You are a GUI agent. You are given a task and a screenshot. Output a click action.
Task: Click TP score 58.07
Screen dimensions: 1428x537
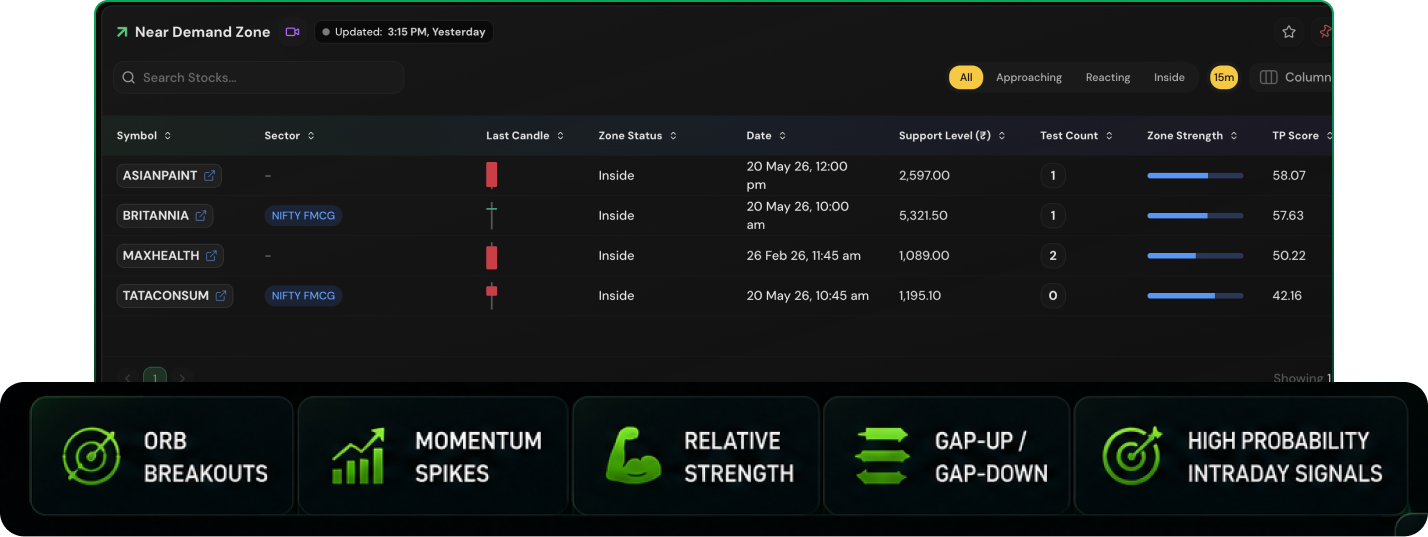point(1289,176)
